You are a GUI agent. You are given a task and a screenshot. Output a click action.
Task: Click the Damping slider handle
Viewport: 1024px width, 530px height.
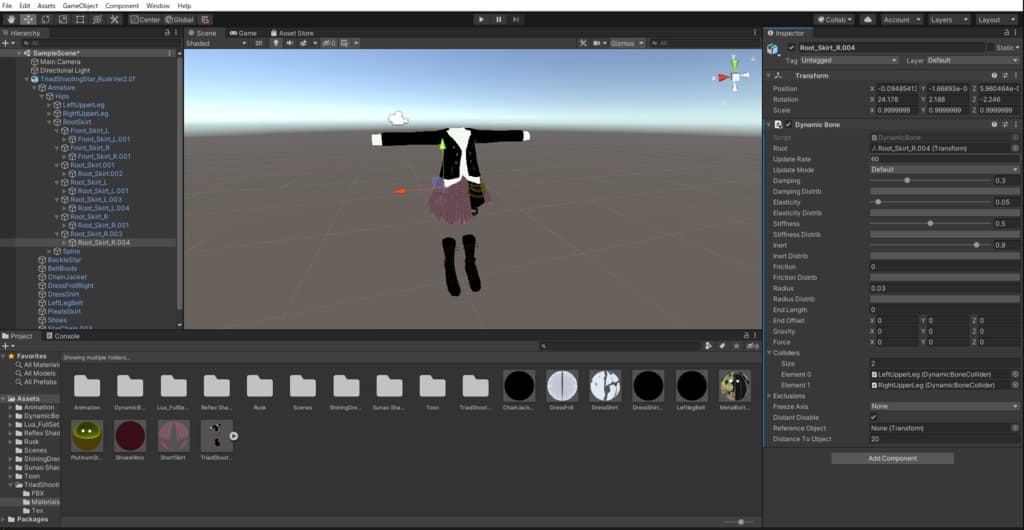tap(907, 180)
